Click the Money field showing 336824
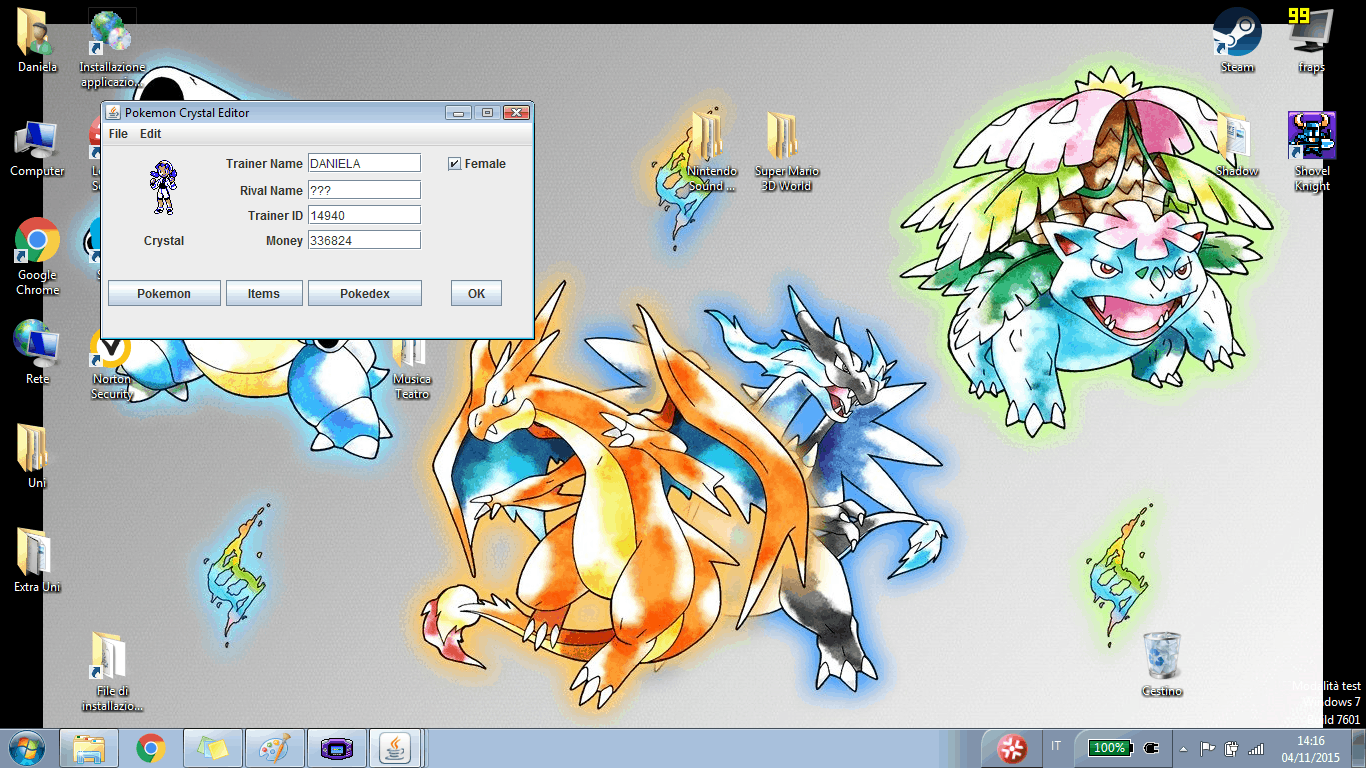This screenshot has height=768, width=1366. pyautogui.click(x=364, y=240)
